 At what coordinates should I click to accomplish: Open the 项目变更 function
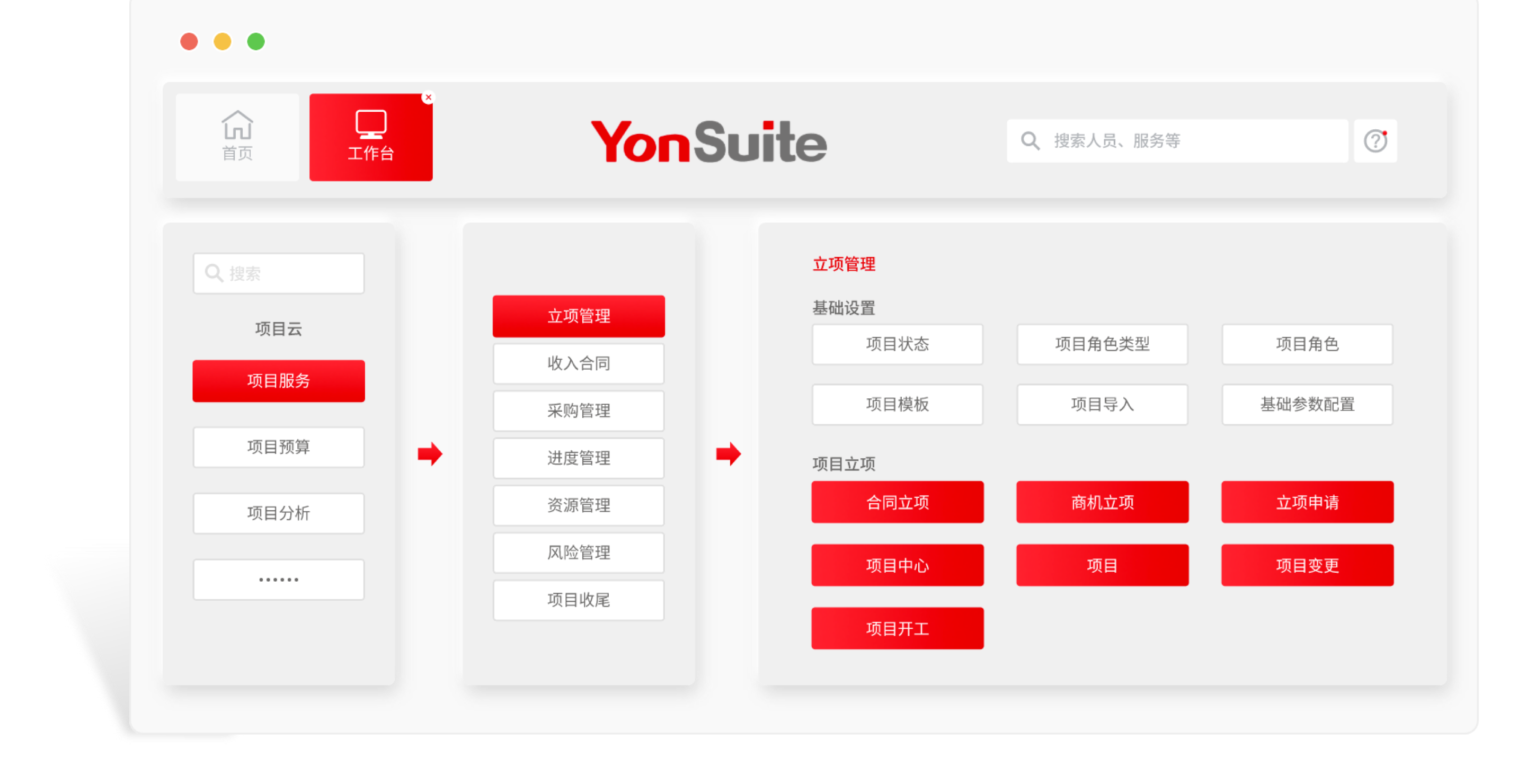[x=1307, y=566]
